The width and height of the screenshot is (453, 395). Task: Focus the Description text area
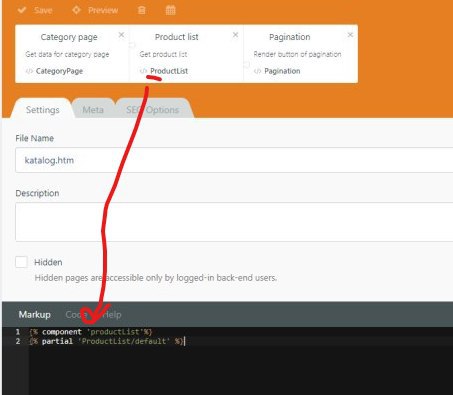tap(234, 222)
